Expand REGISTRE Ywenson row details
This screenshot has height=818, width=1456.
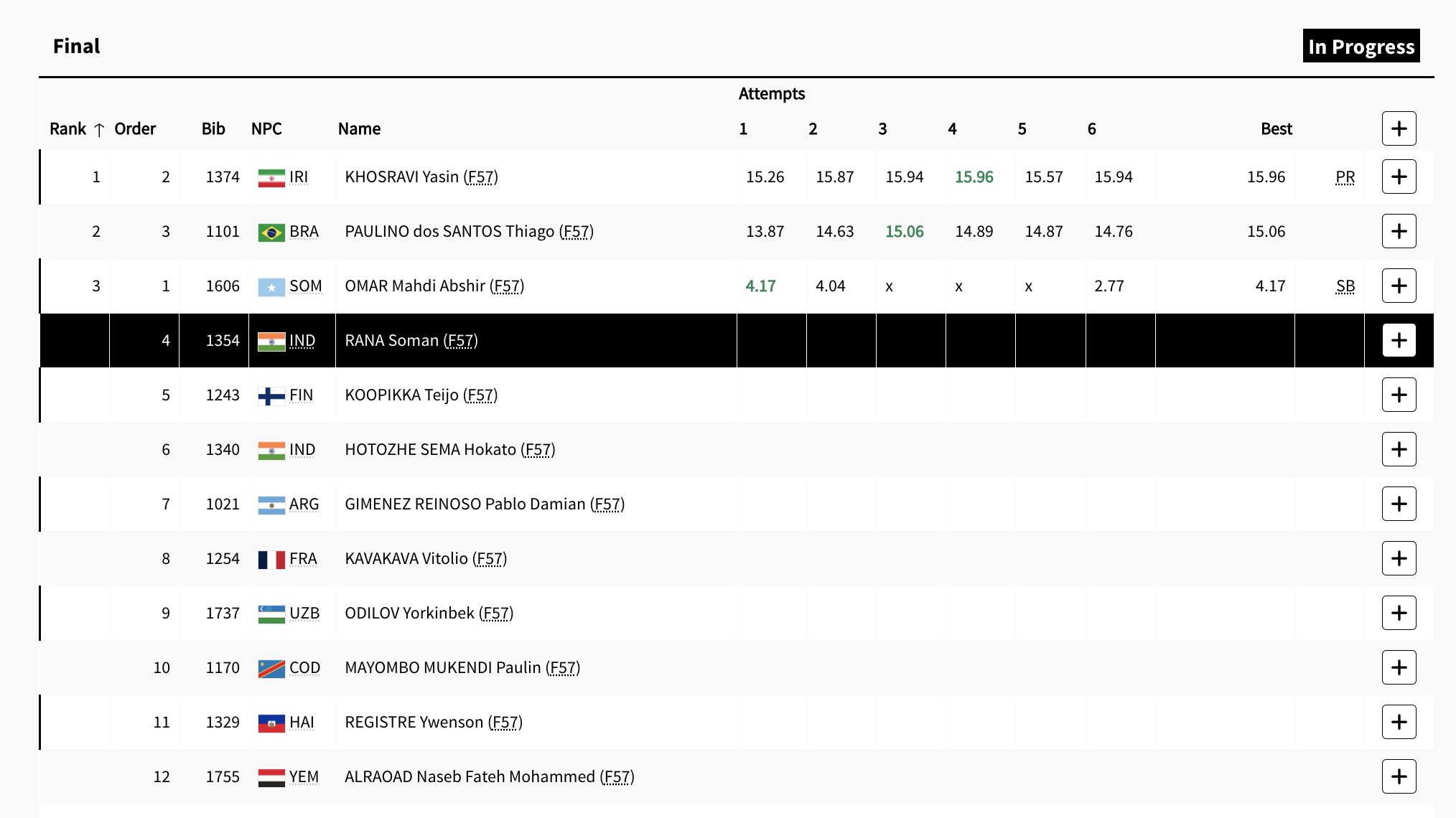(x=1399, y=722)
